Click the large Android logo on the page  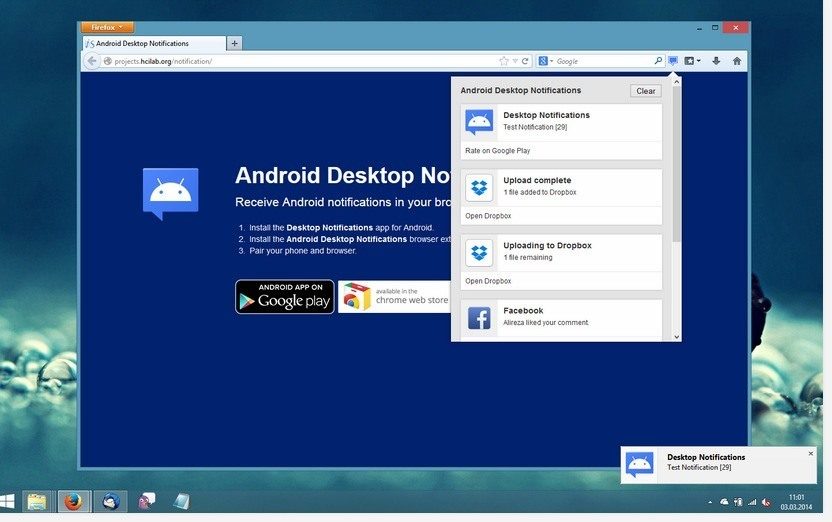pos(170,194)
